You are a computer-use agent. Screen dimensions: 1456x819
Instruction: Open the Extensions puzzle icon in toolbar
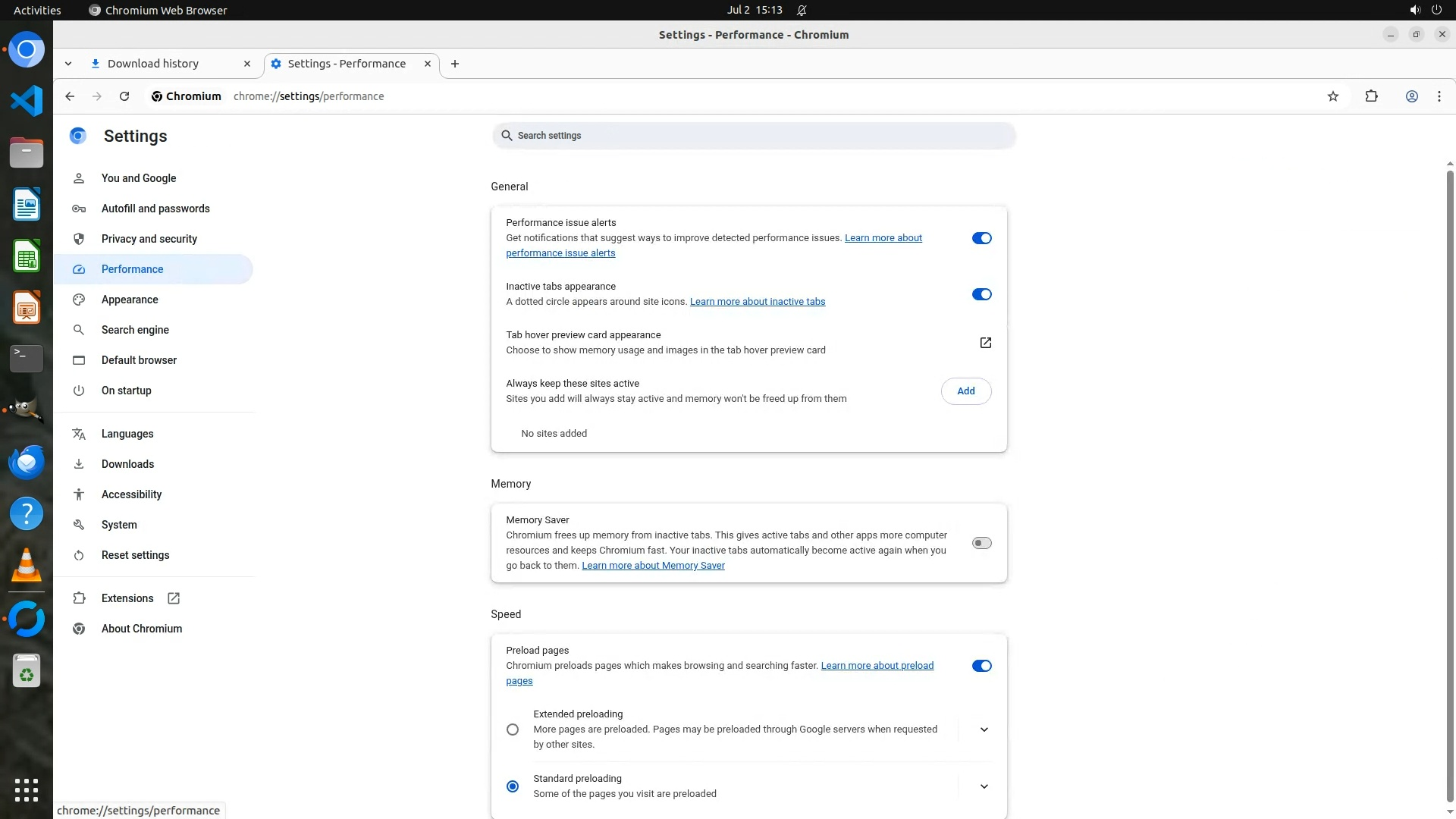click(1371, 96)
